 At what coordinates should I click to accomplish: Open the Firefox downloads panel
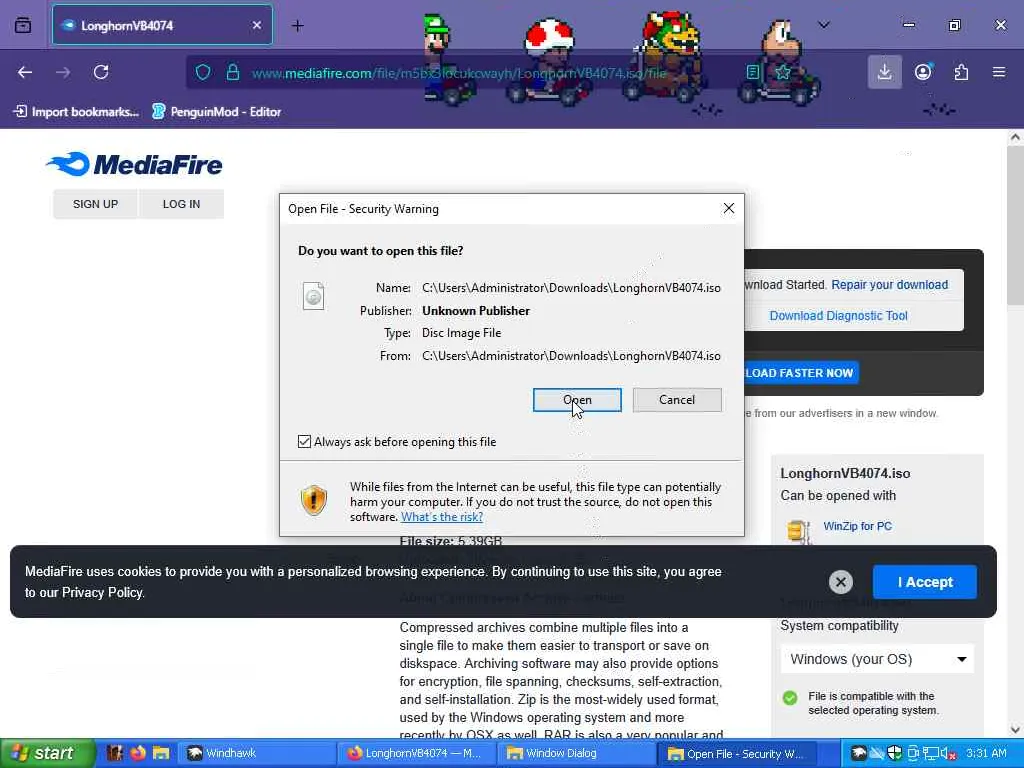885,72
